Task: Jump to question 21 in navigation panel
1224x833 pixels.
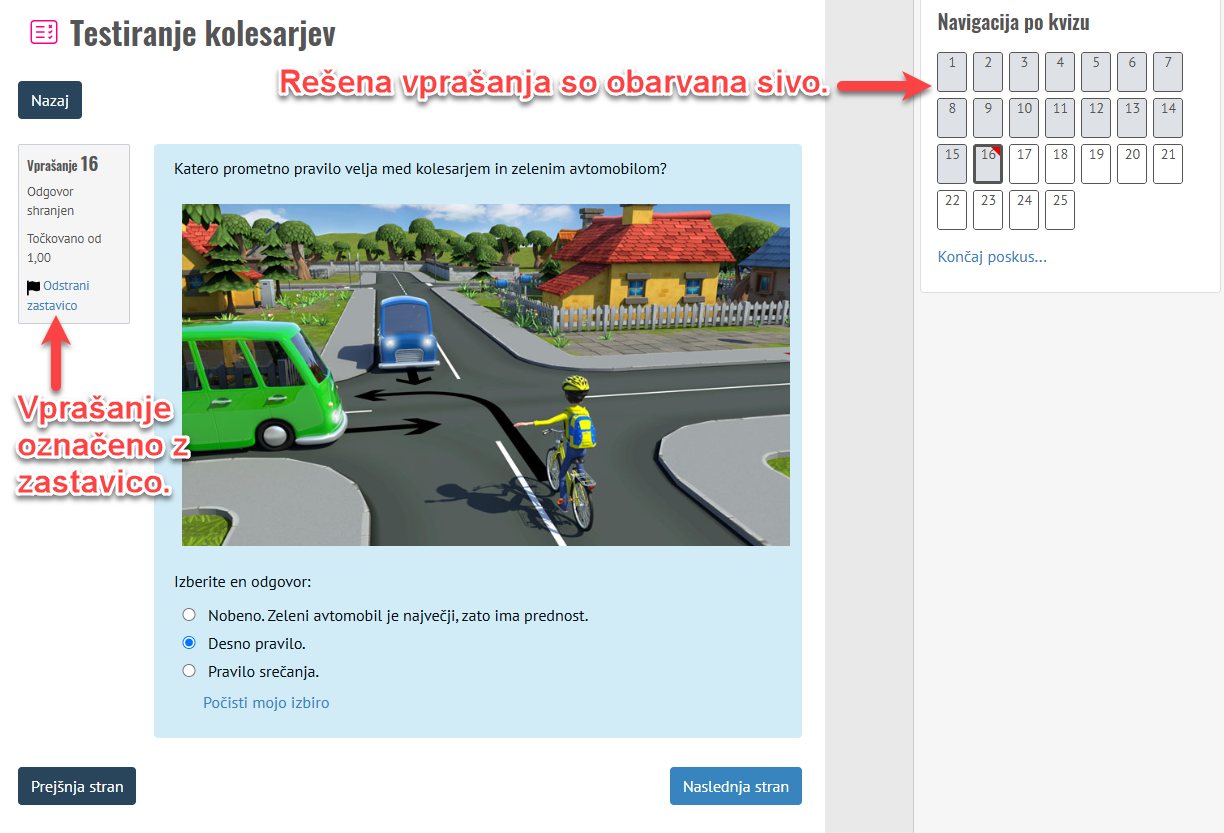Action: coord(1168,164)
